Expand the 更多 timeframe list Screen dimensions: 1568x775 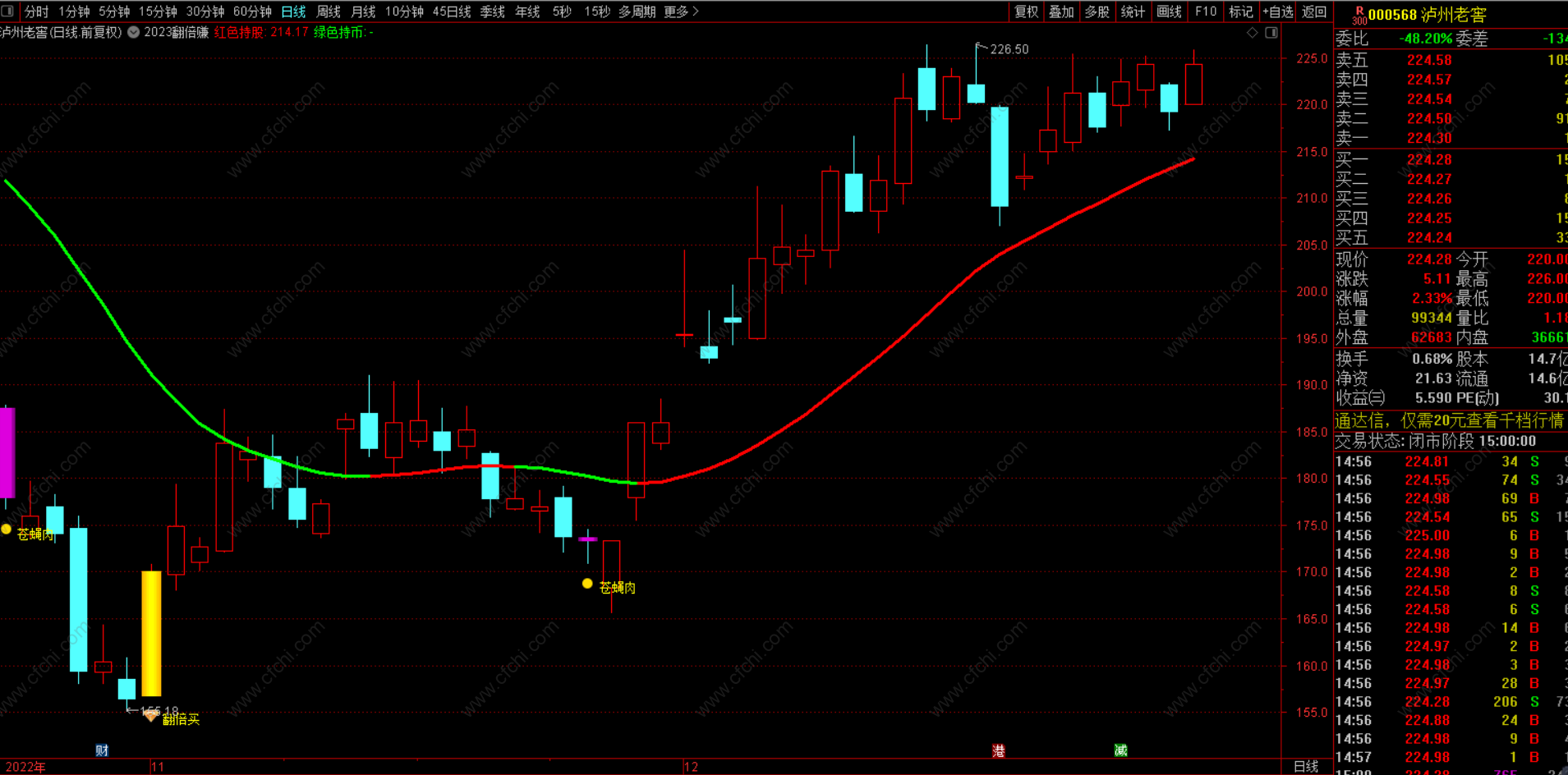[680, 11]
